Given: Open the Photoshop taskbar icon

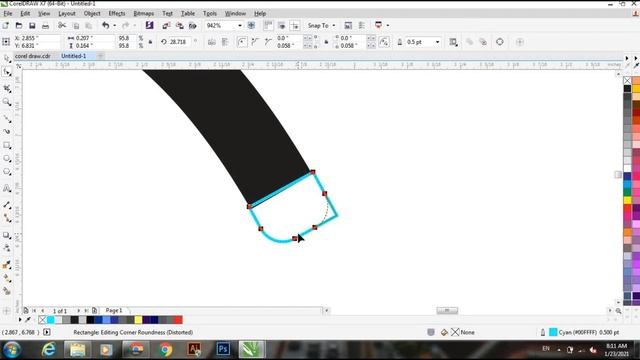Looking at the screenshot, I should coord(223,349).
